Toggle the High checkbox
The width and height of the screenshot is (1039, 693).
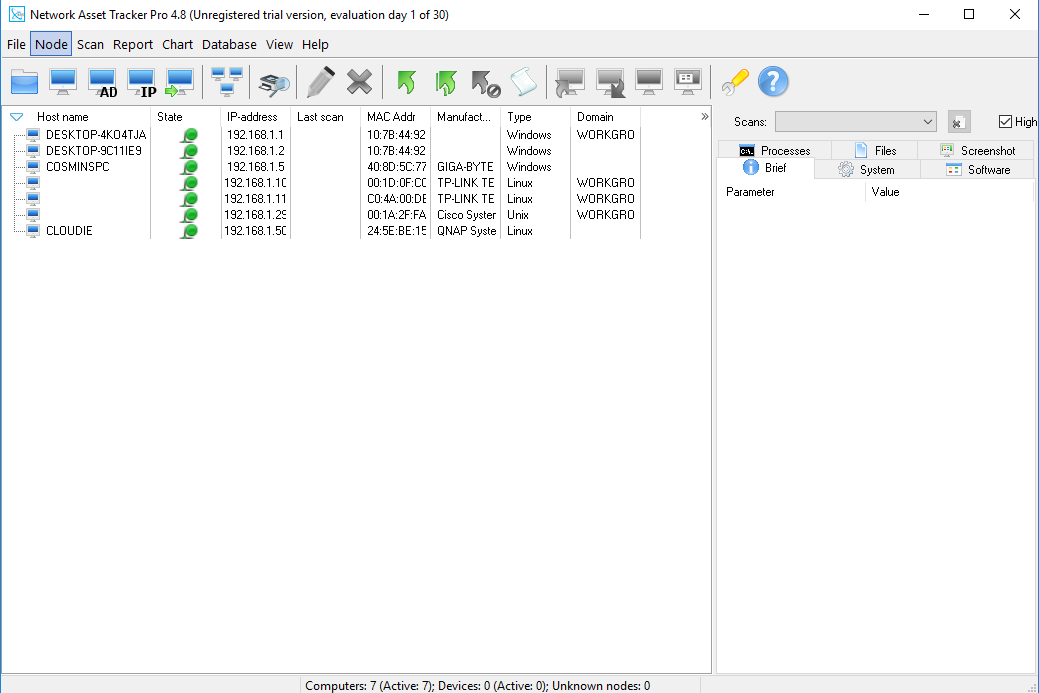(1005, 122)
